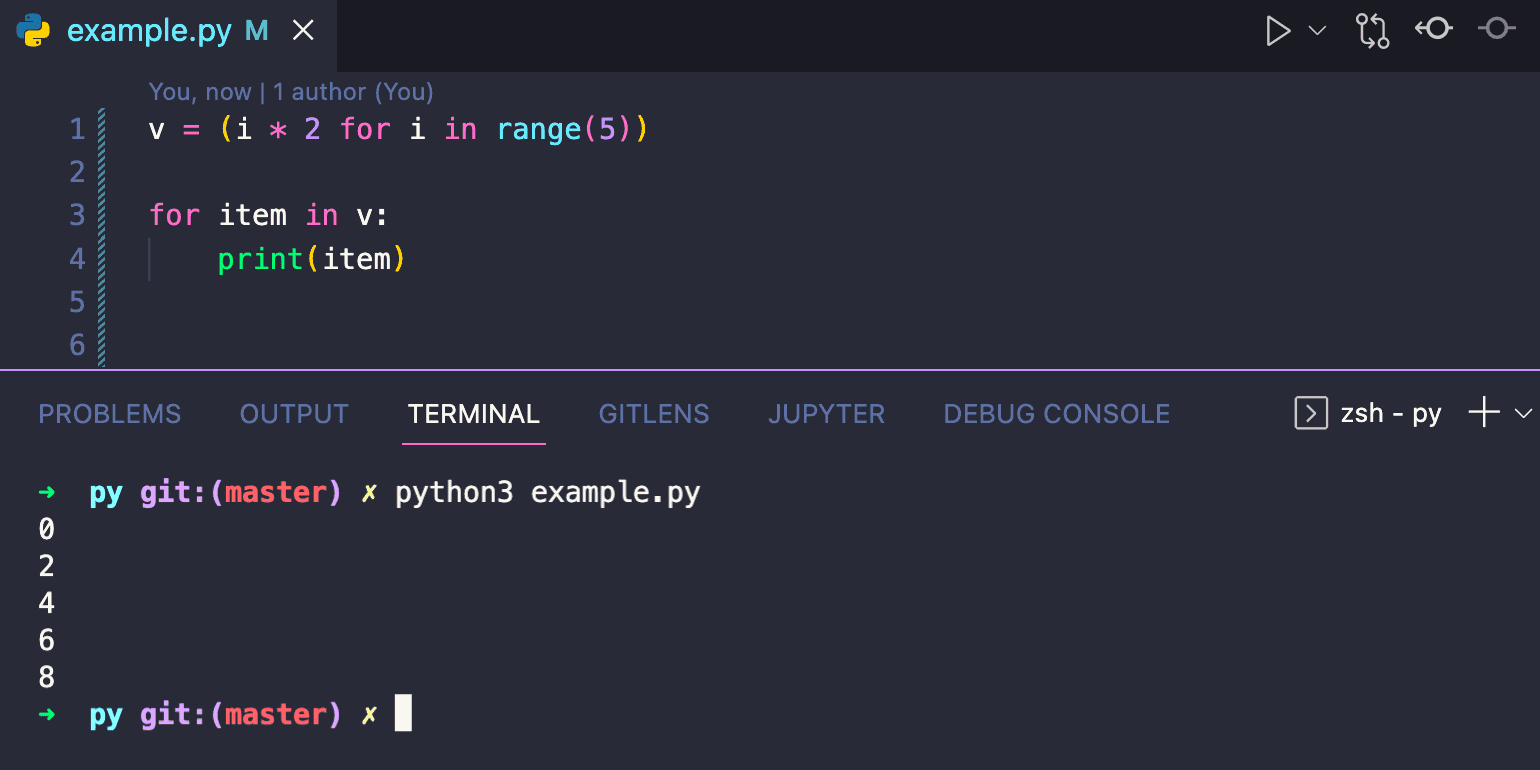Click line number 3 in the gutter
1540x770 pixels.
pyautogui.click(x=77, y=214)
